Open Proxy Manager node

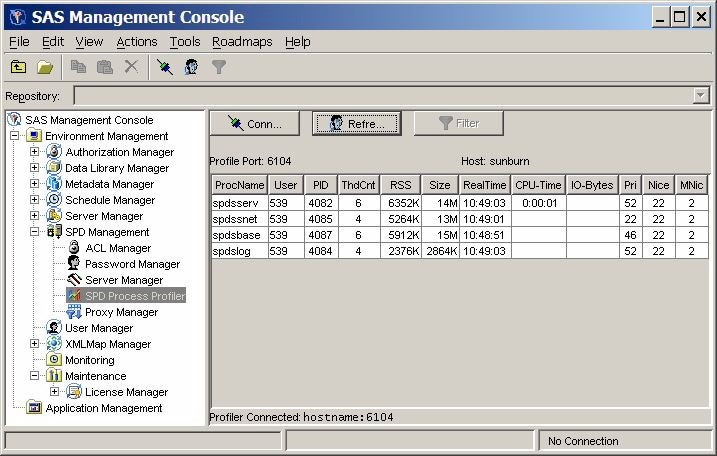[x=121, y=312]
